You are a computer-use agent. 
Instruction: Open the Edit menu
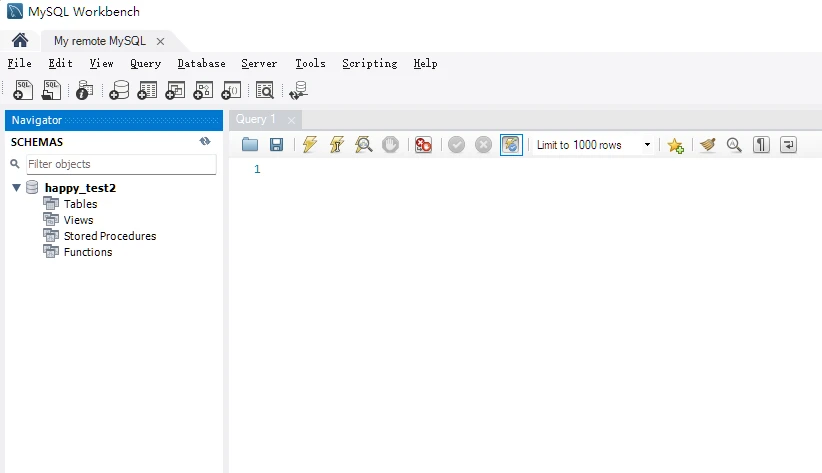[x=60, y=63]
